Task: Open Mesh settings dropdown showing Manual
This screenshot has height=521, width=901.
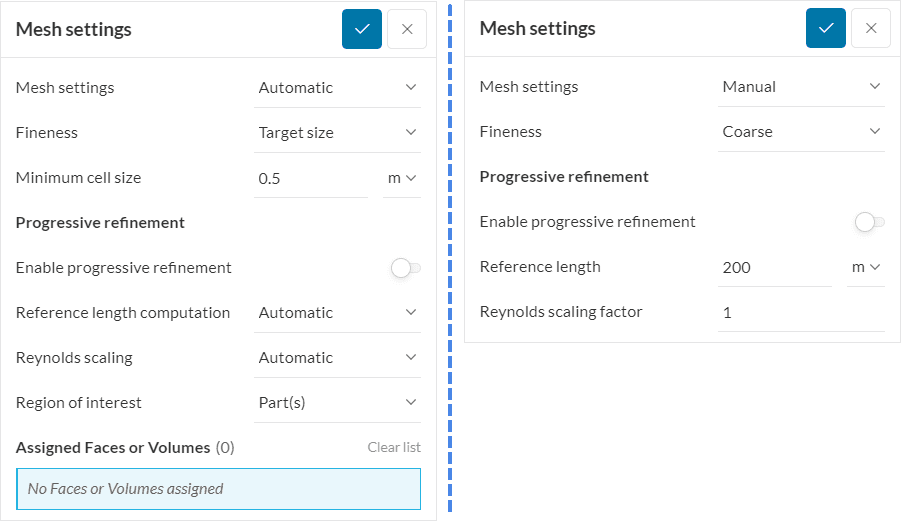Action: pyautogui.click(x=801, y=86)
